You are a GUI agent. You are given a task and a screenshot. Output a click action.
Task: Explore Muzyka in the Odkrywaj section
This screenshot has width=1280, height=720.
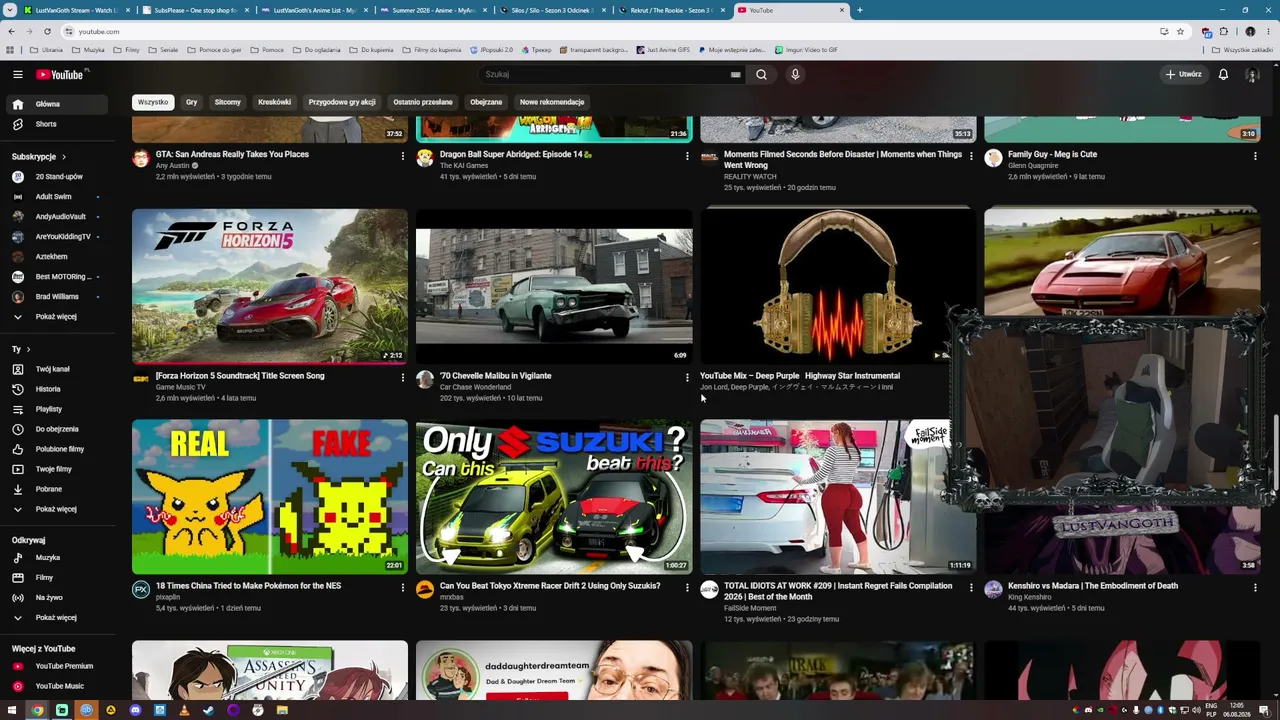click(x=58, y=558)
